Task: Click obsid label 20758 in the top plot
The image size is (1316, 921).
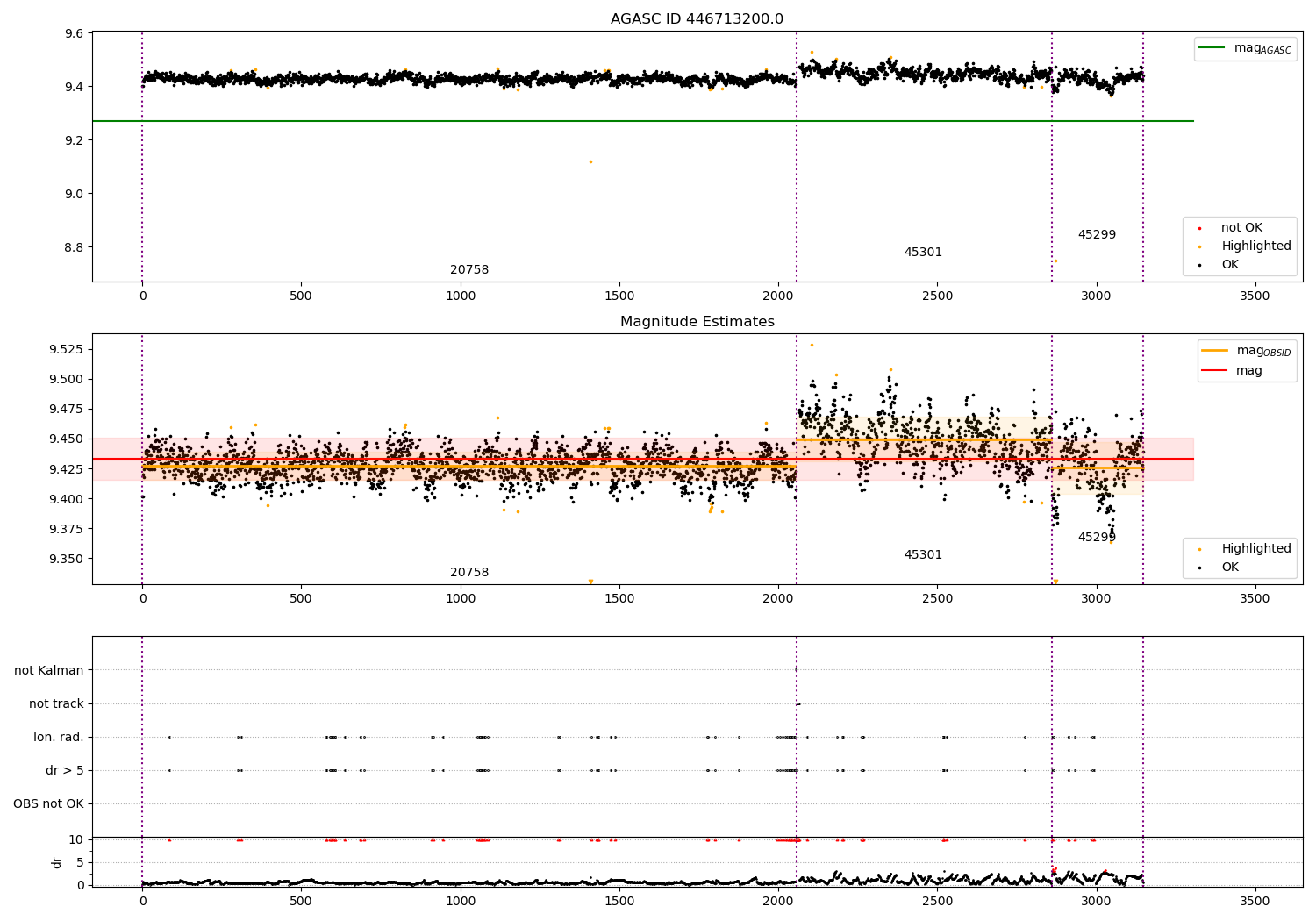Action: point(469,270)
